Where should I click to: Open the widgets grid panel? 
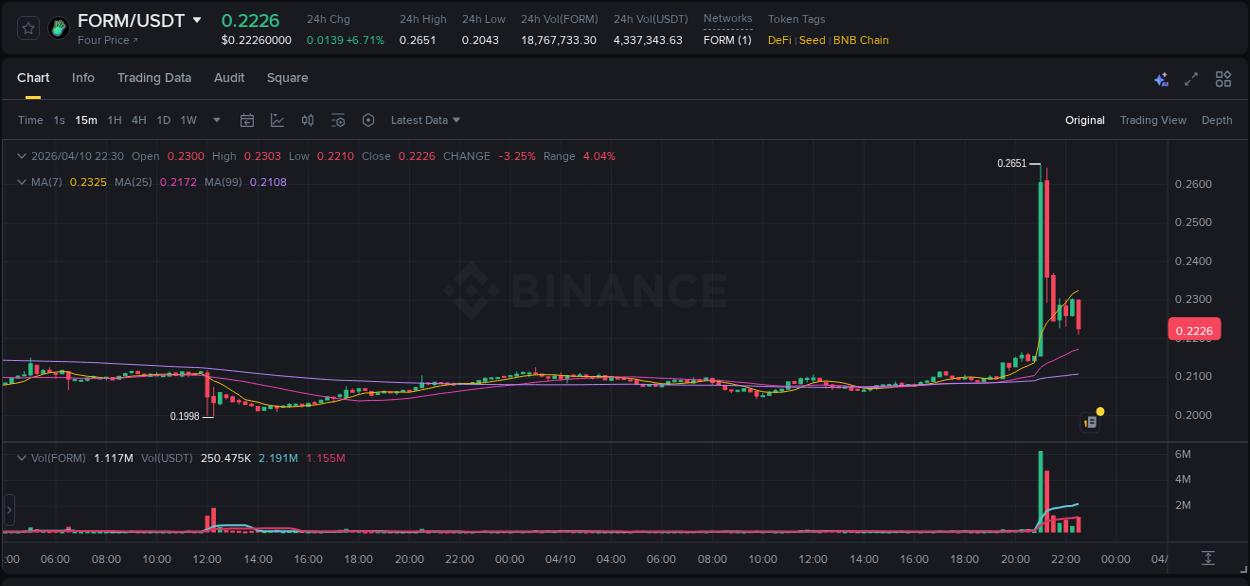[1222, 78]
